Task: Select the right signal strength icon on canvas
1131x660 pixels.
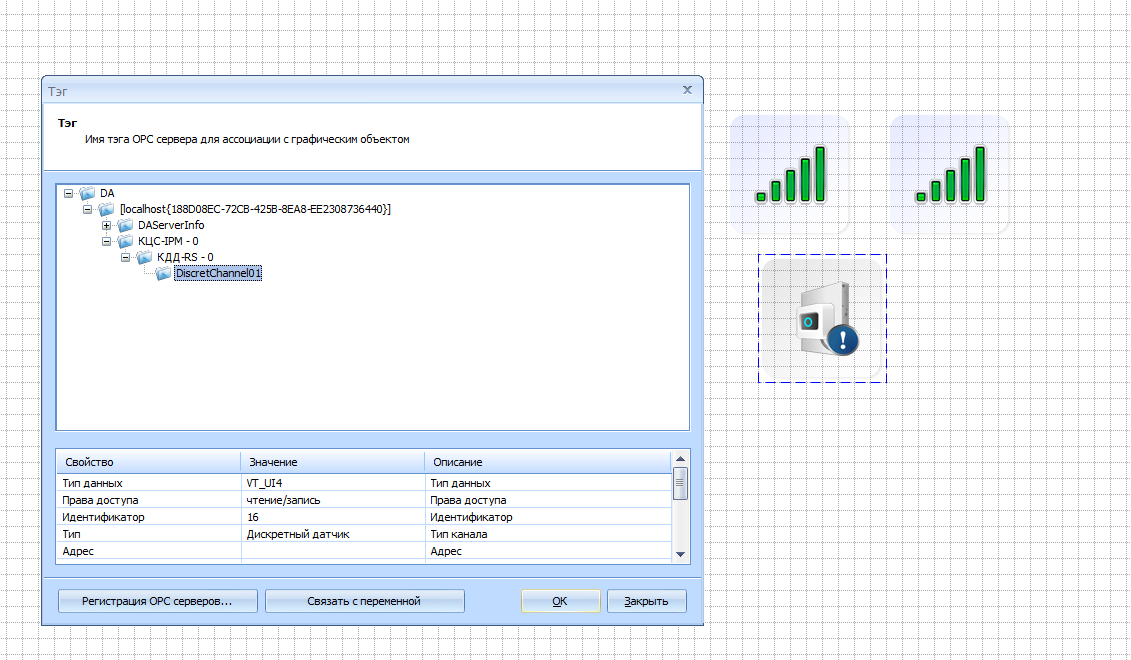Action: 950,174
